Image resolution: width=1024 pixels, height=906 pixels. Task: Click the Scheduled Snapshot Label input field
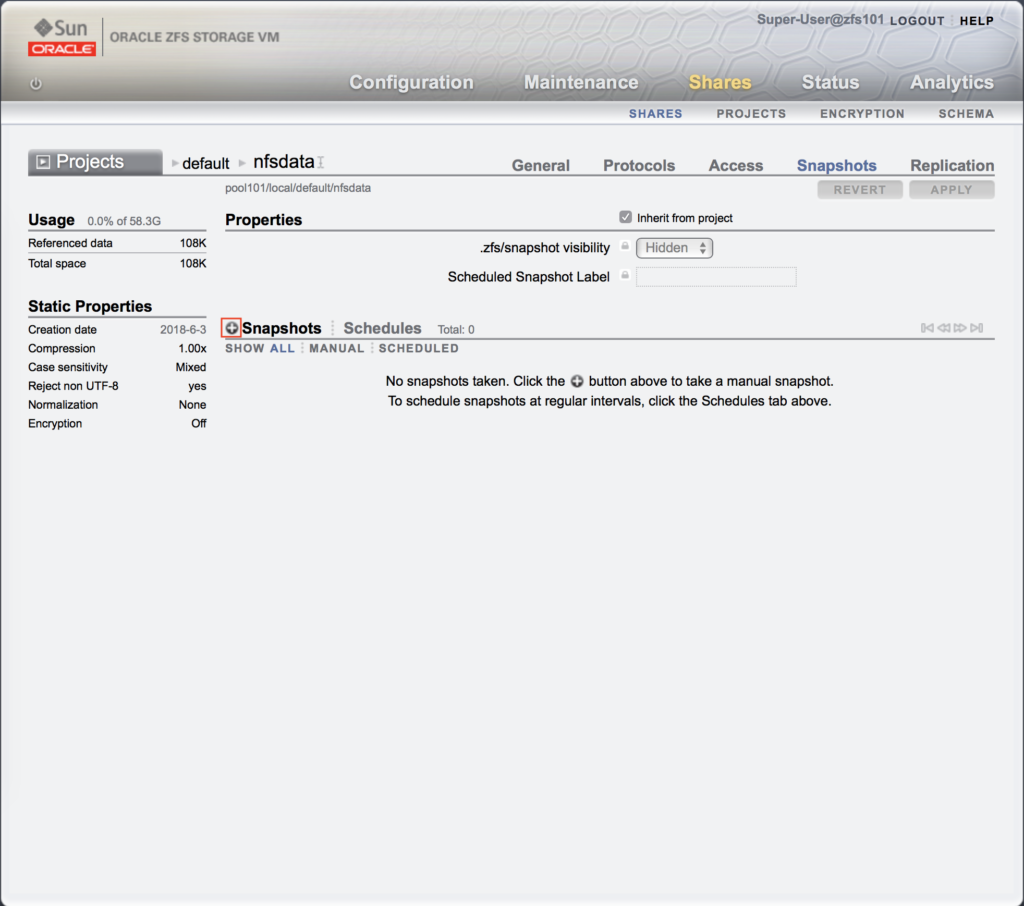(716, 276)
